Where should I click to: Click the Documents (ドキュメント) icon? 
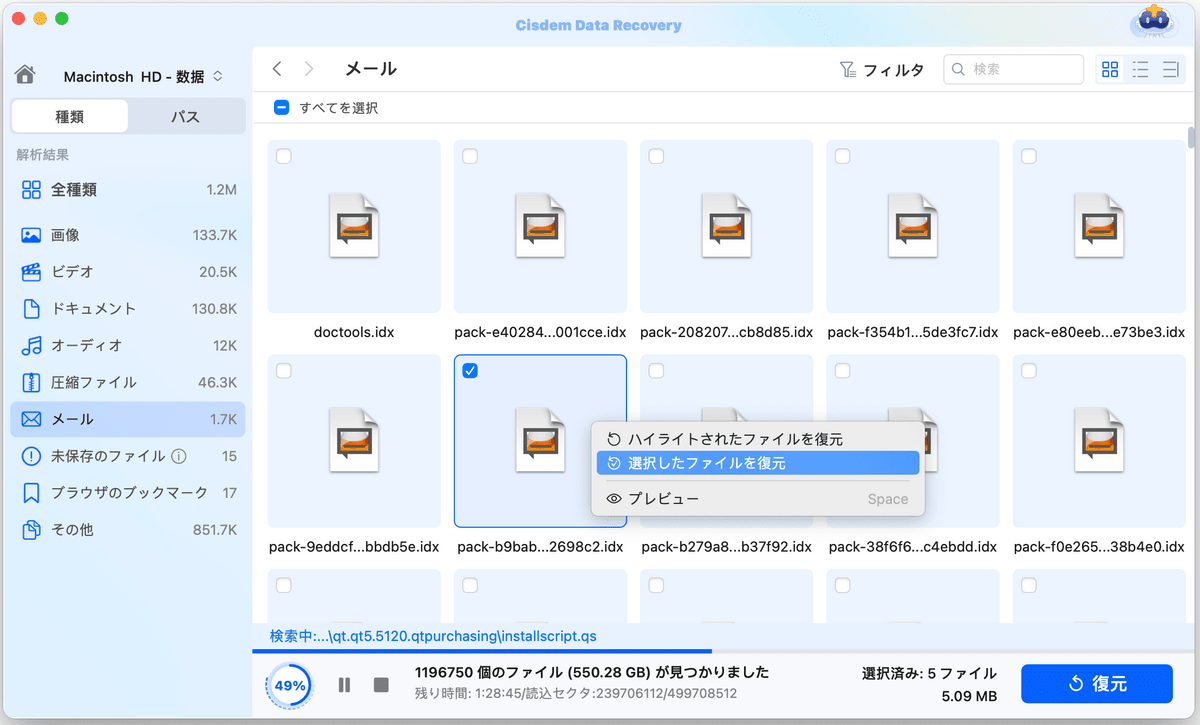31,309
